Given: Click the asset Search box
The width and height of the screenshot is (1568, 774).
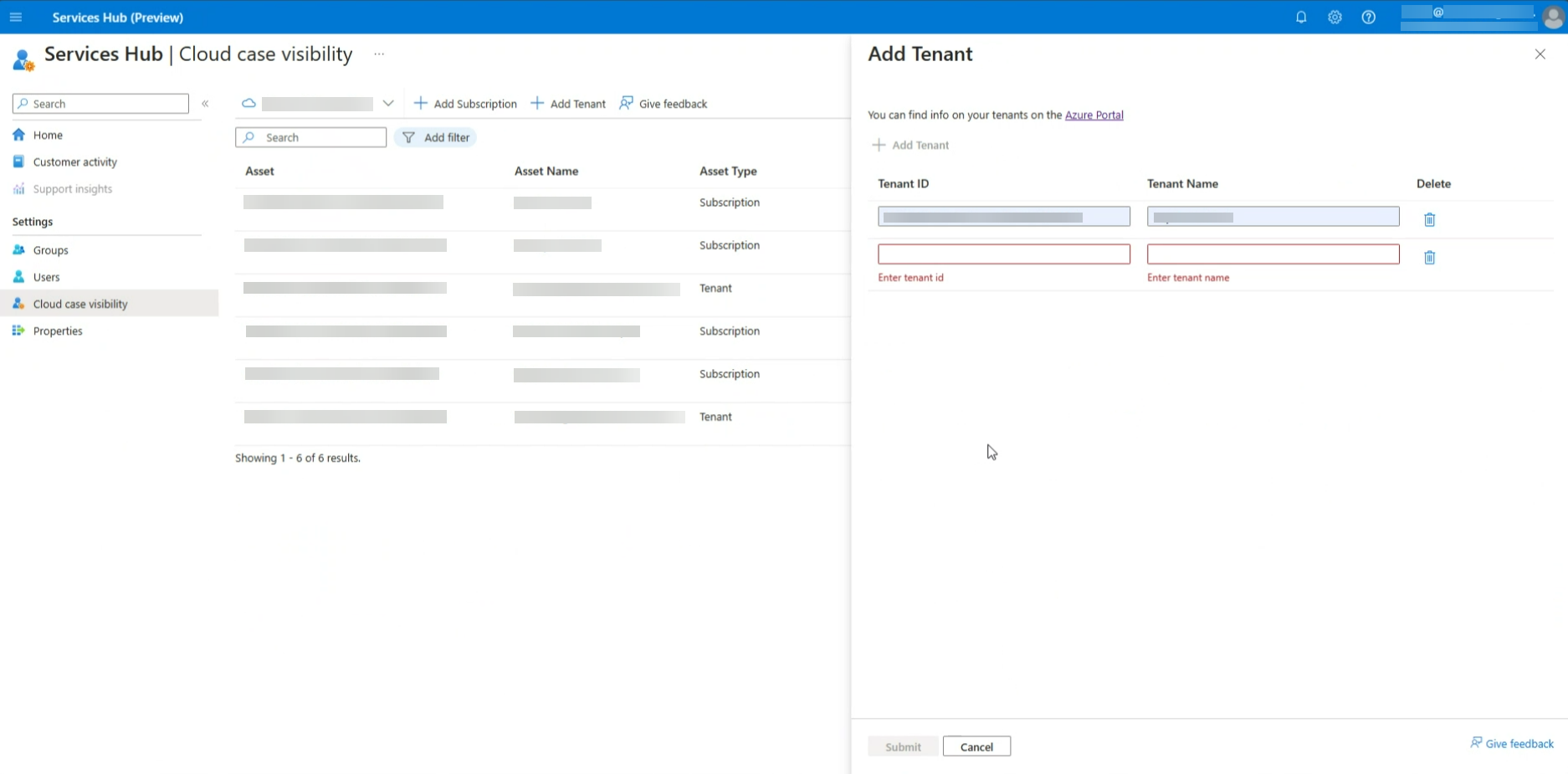Looking at the screenshot, I should tap(310, 137).
